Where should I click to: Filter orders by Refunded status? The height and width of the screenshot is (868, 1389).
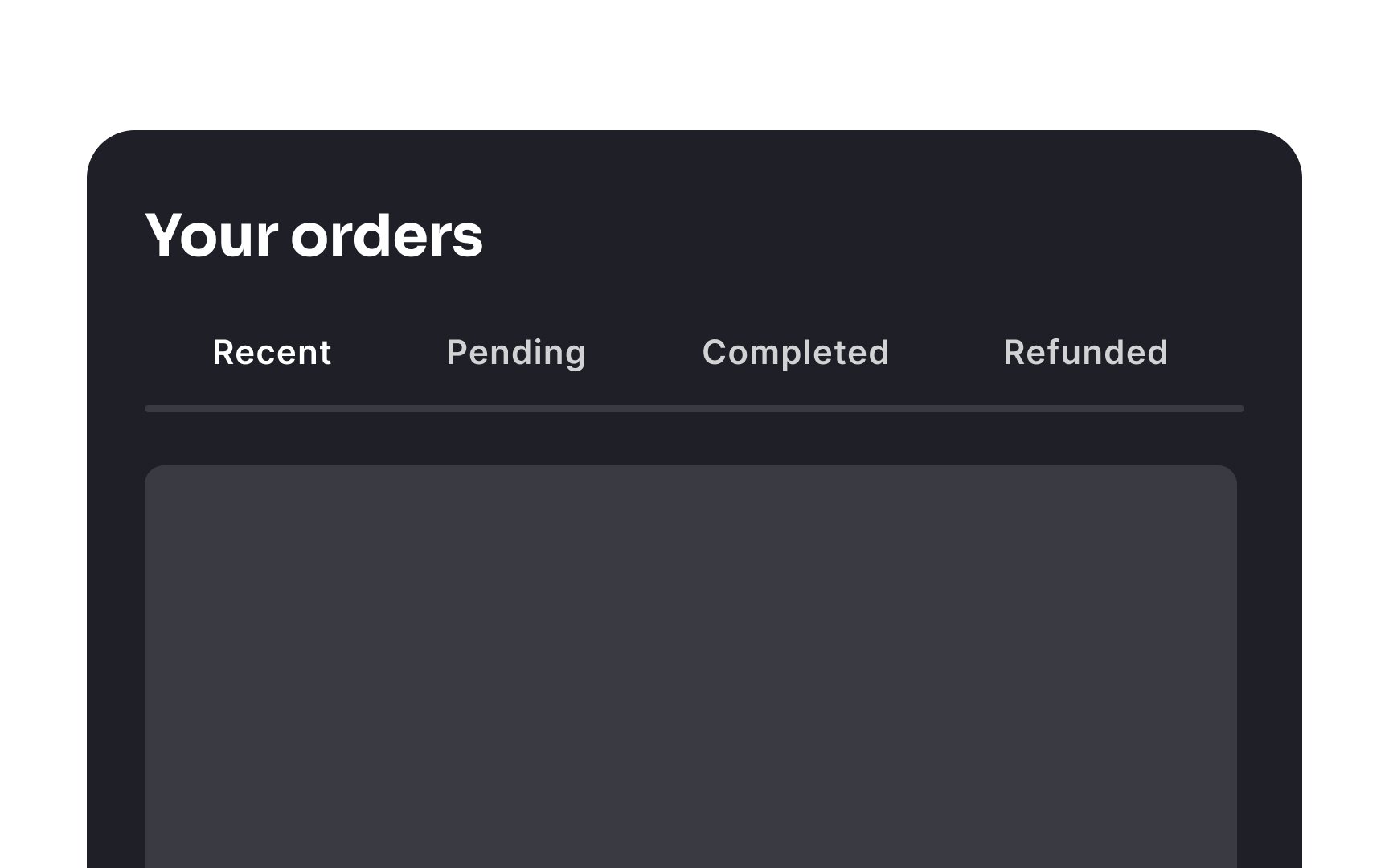1085,353
